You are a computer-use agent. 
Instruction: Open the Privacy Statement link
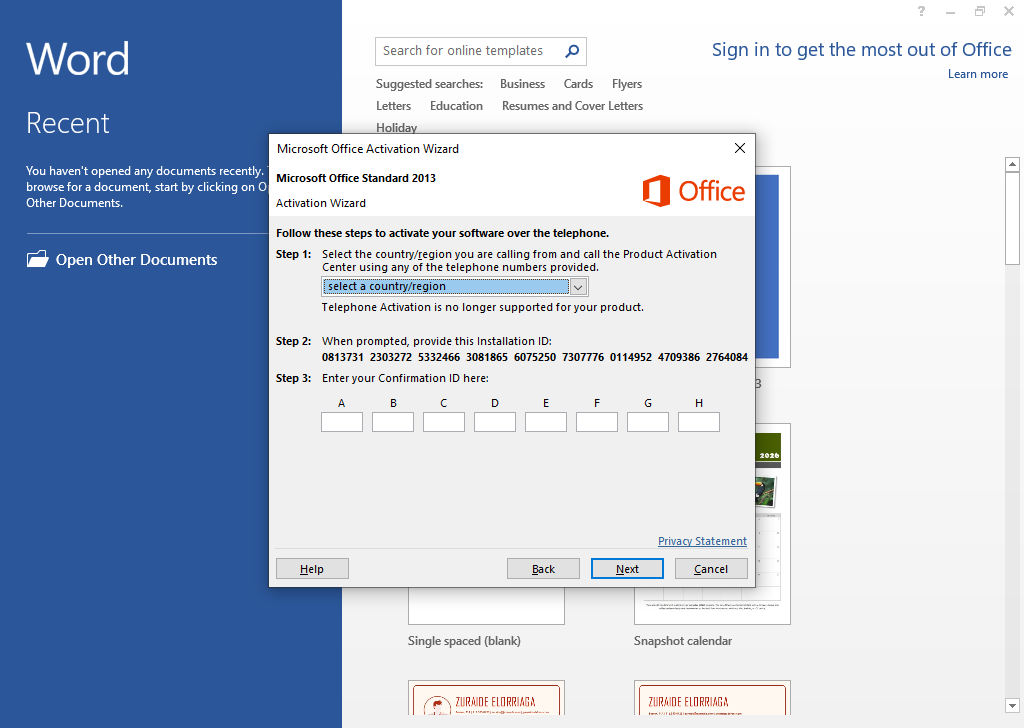click(x=702, y=541)
